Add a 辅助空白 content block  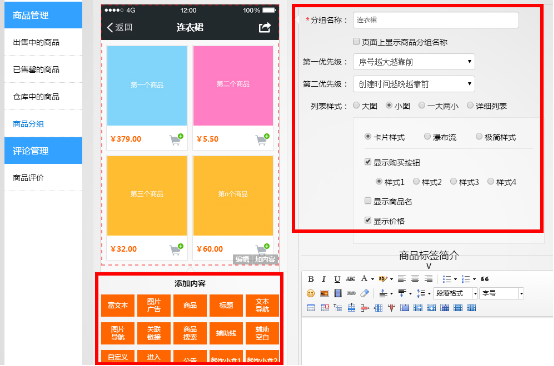262,333
